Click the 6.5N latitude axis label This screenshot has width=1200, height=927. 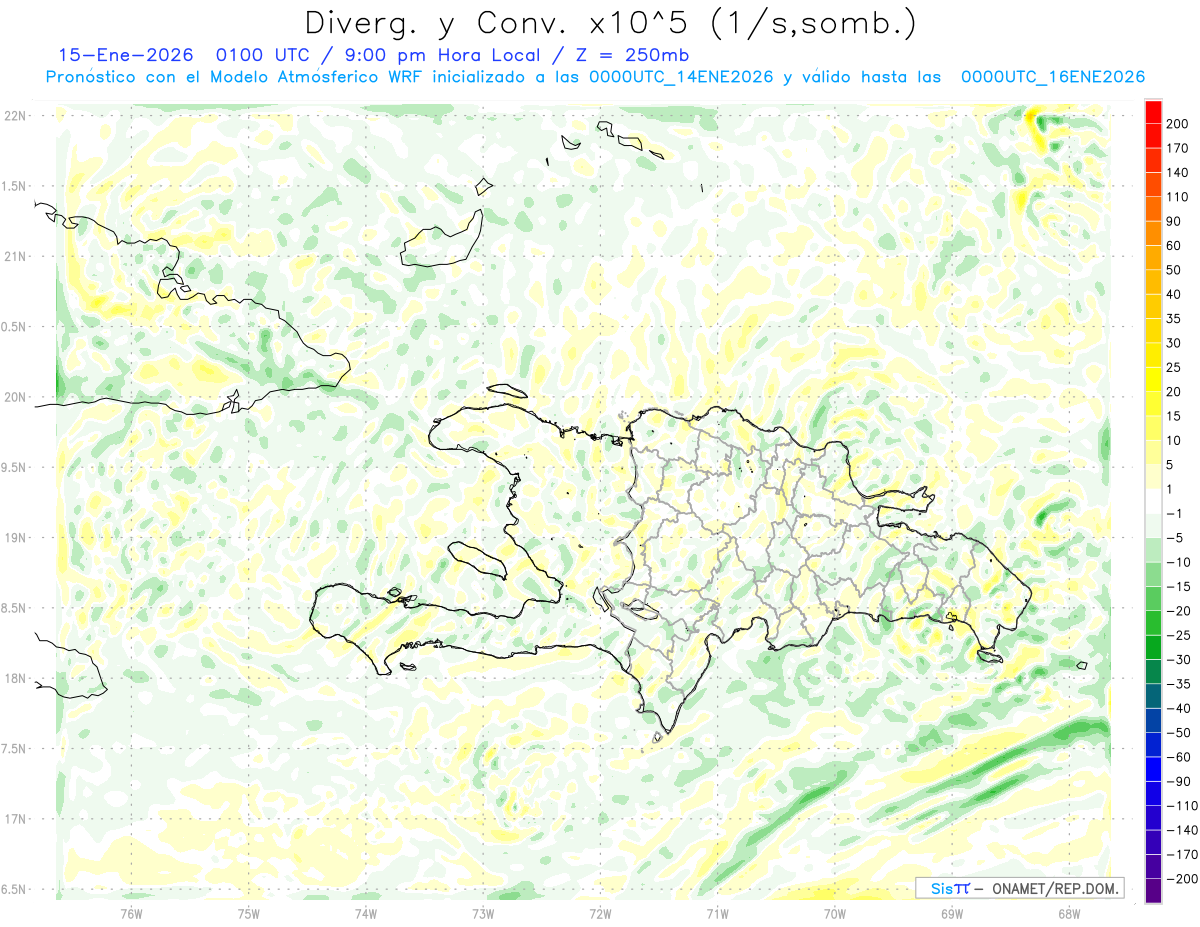pos(15,889)
